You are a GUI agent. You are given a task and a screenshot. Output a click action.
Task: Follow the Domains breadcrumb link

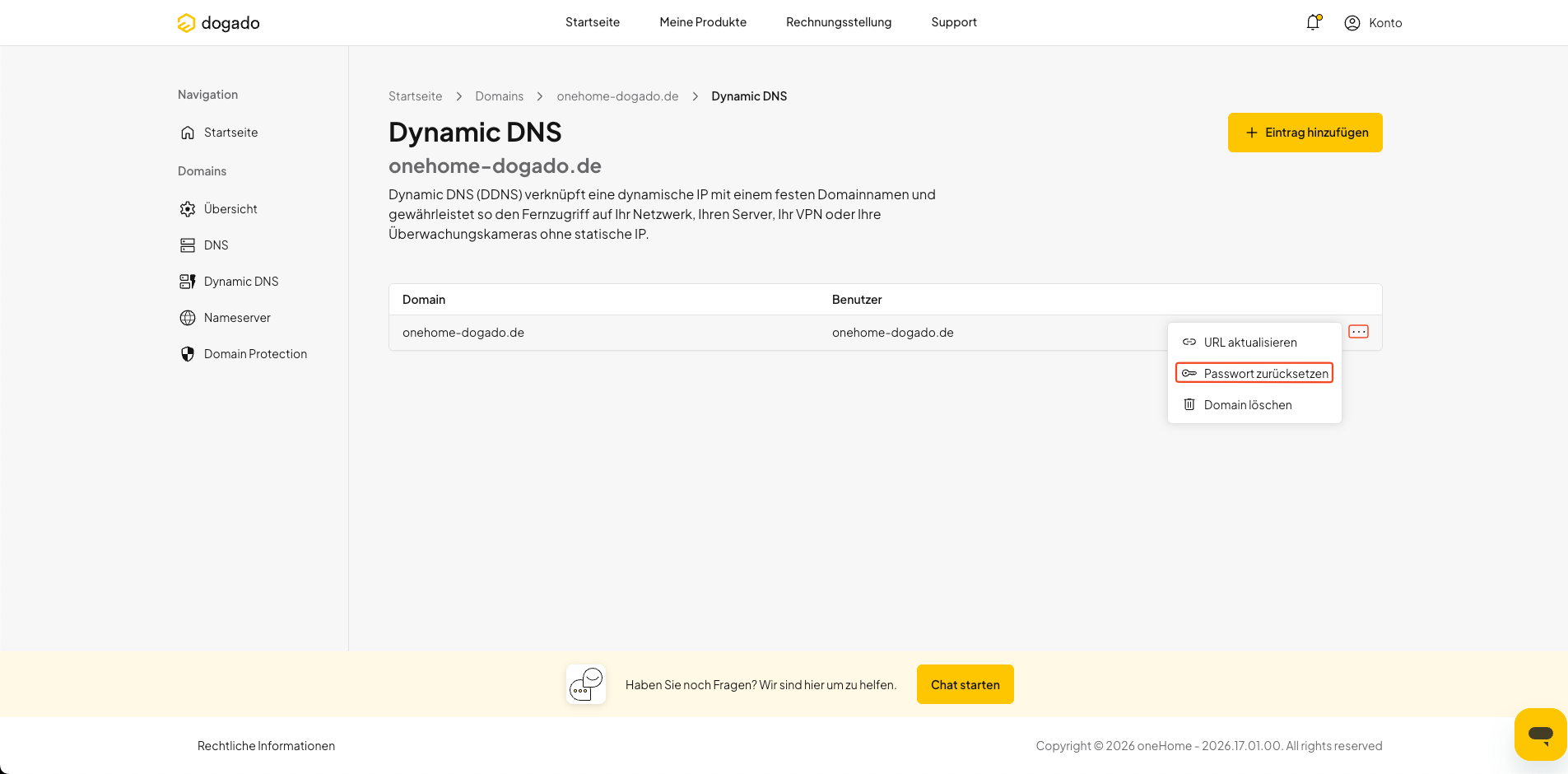pos(500,96)
